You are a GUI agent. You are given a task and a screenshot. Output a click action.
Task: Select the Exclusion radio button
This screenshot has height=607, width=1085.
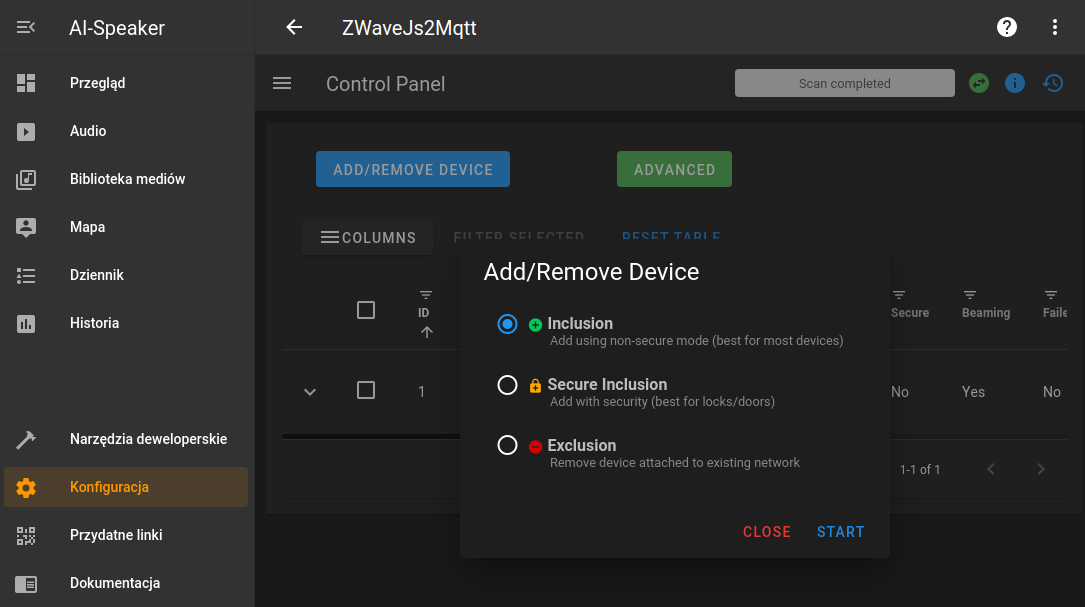click(507, 445)
